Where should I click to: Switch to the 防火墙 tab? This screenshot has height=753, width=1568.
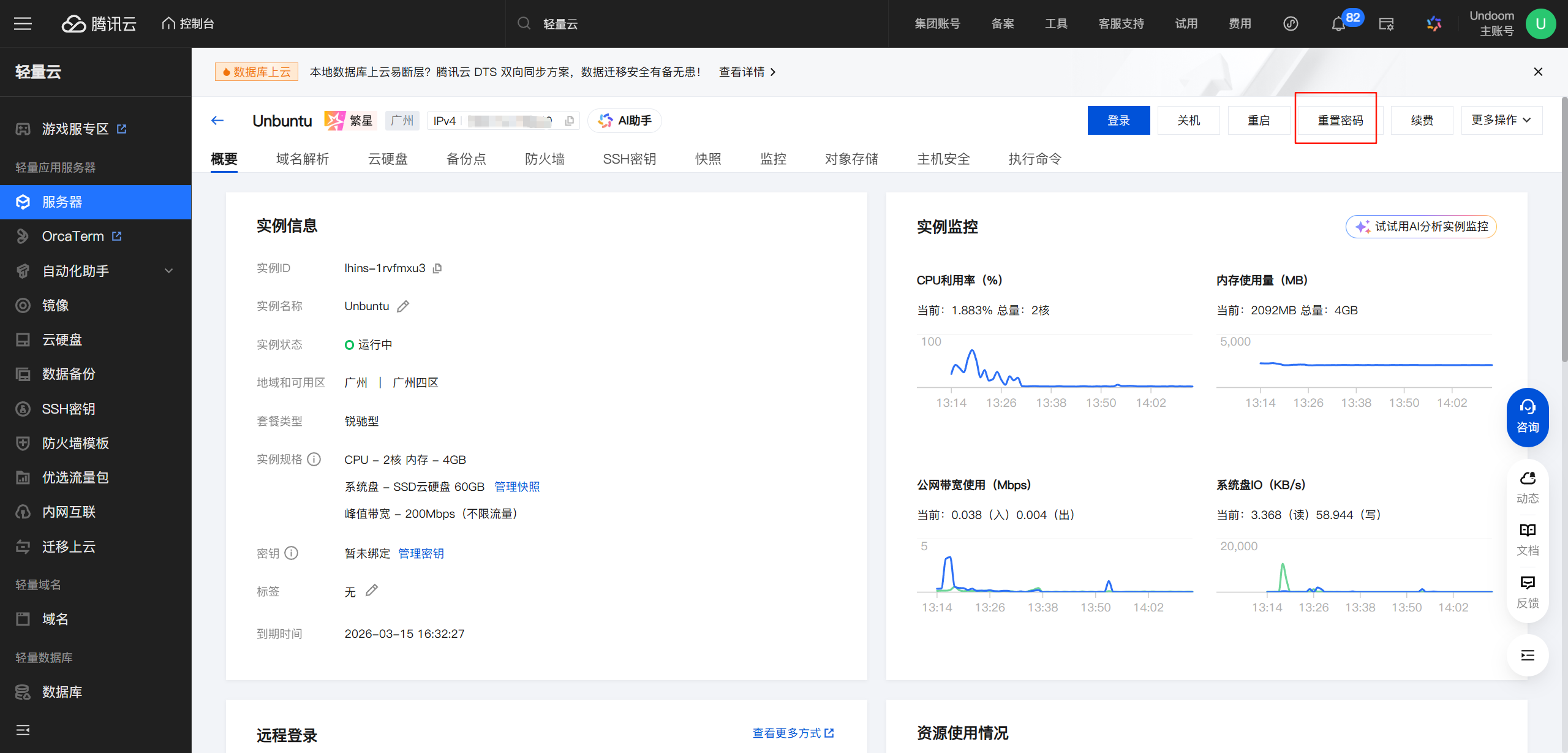point(544,159)
